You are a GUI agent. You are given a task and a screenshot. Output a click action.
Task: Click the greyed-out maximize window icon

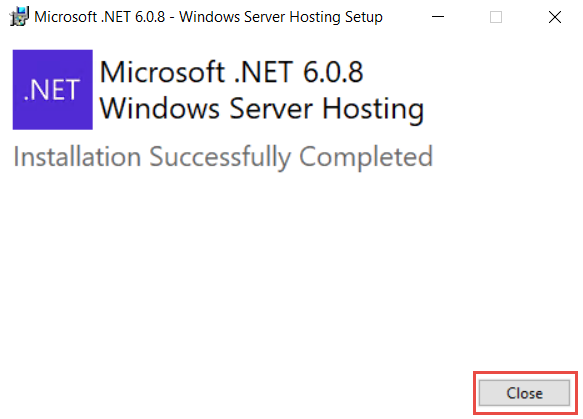[x=496, y=17]
